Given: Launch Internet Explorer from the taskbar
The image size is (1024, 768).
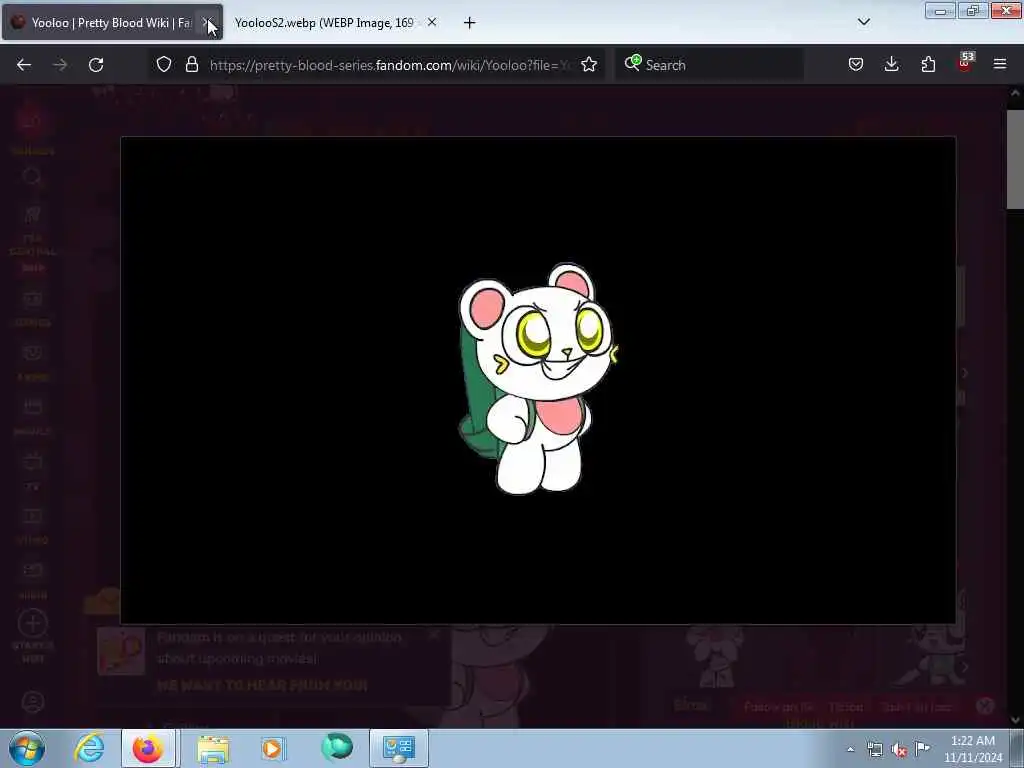Looking at the screenshot, I should [x=89, y=748].
